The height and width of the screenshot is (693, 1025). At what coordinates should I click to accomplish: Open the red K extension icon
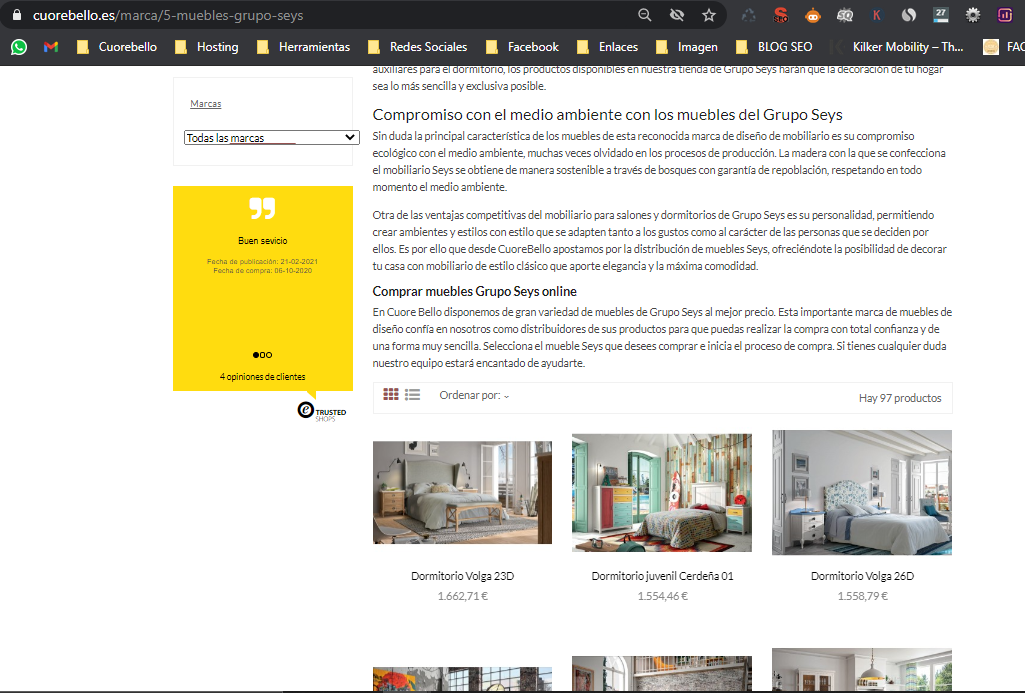coord(877,15)
